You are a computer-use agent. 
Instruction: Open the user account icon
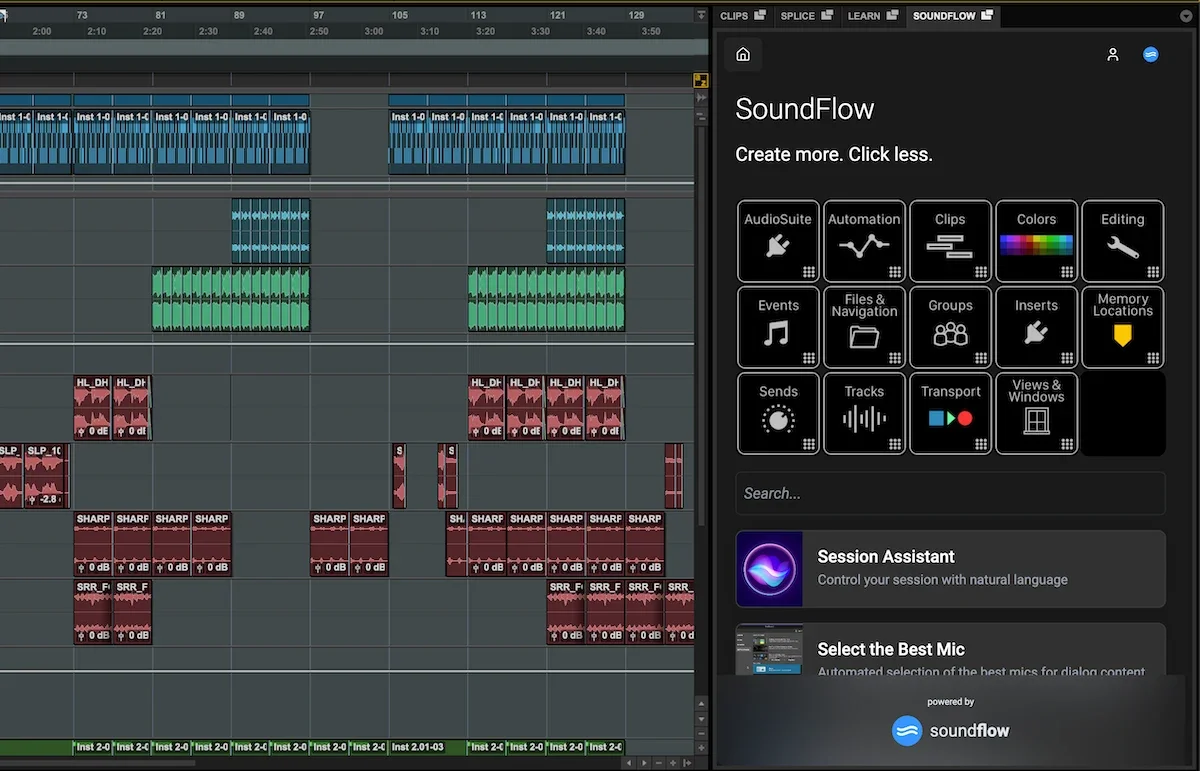click(x=1113, y=55)
